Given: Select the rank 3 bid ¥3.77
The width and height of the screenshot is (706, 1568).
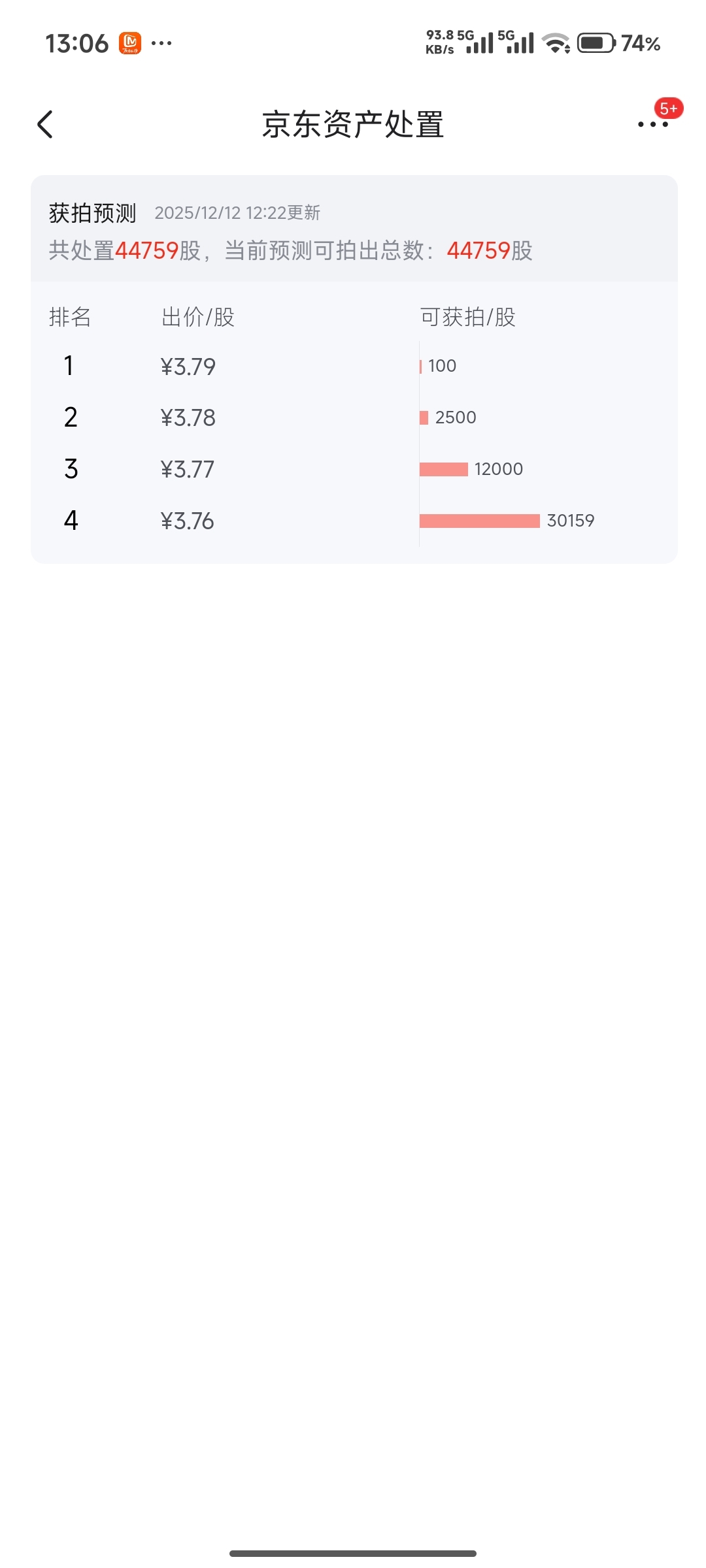Looking at the screenshot, I should (188, 470).
